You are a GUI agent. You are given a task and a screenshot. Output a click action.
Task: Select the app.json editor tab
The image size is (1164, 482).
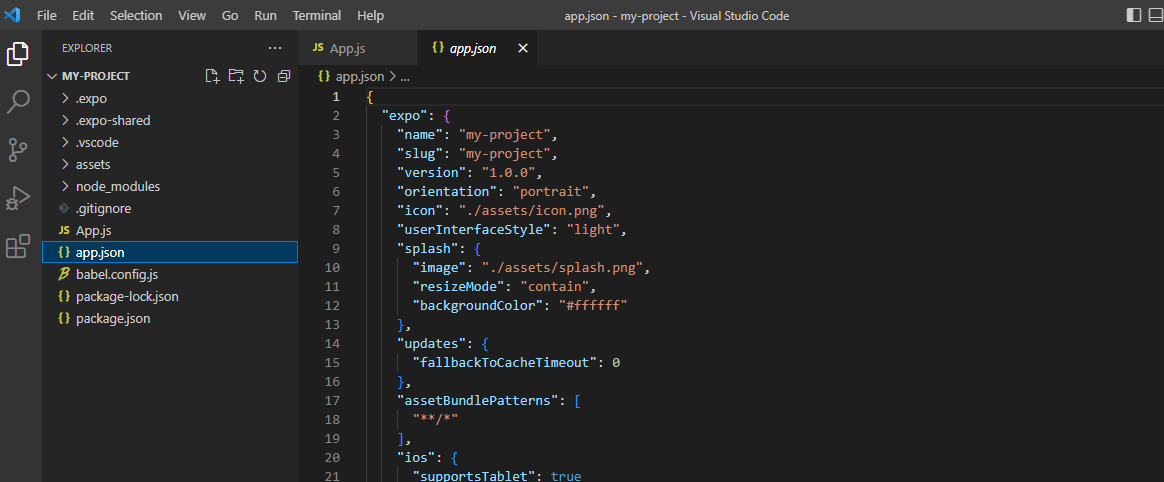click(x=477, y=48)
